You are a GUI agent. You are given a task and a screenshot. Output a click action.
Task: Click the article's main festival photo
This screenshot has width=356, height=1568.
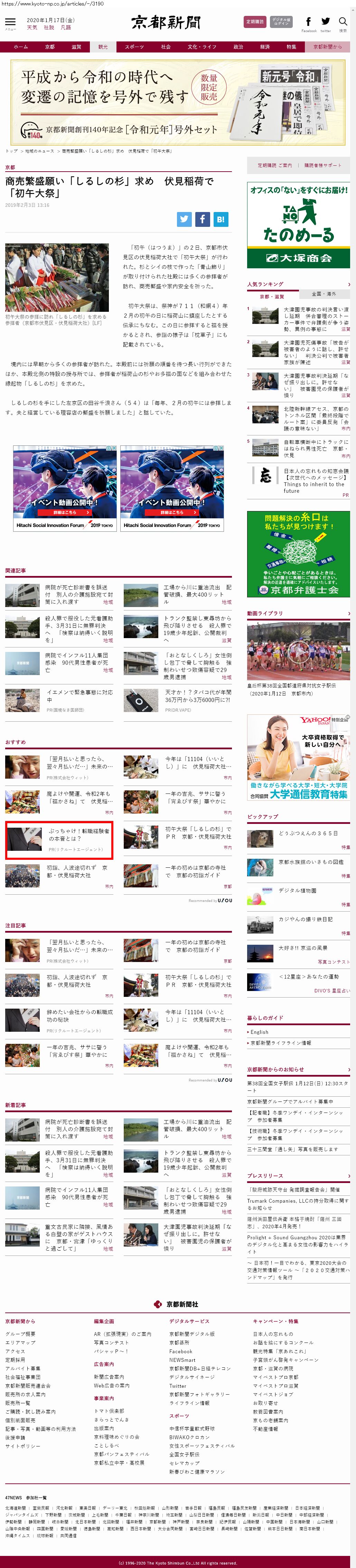tap(57, 278)
